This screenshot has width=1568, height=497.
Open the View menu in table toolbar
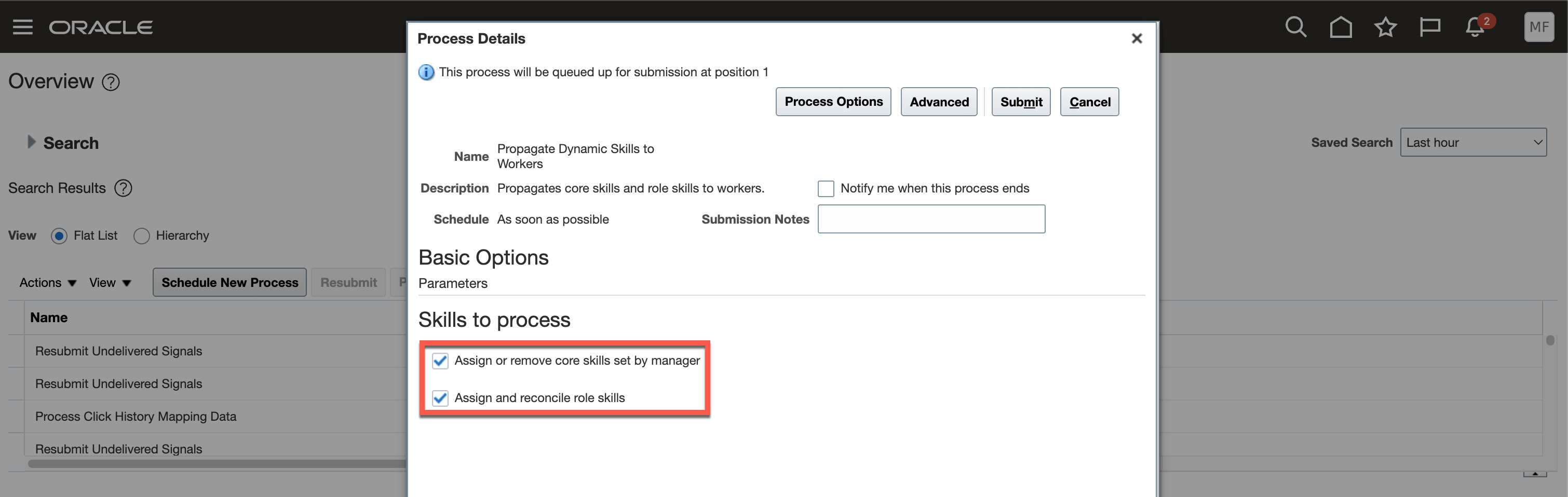click(110, 283)
